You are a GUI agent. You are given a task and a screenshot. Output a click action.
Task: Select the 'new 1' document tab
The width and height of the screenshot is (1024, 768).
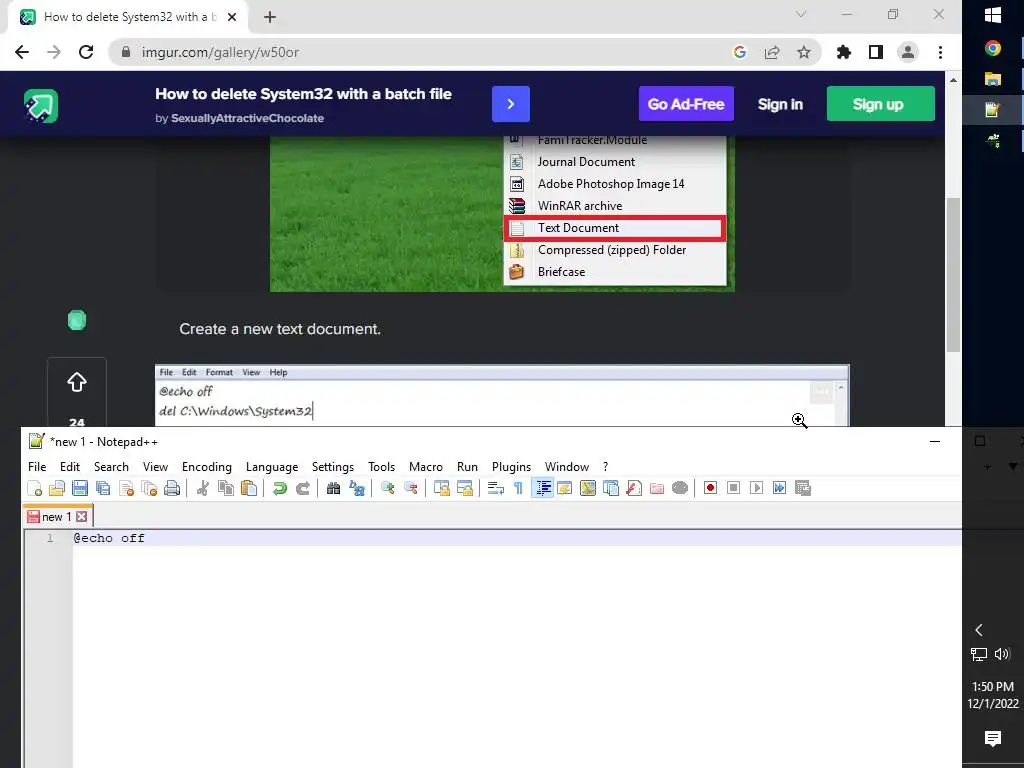point(57,517)
